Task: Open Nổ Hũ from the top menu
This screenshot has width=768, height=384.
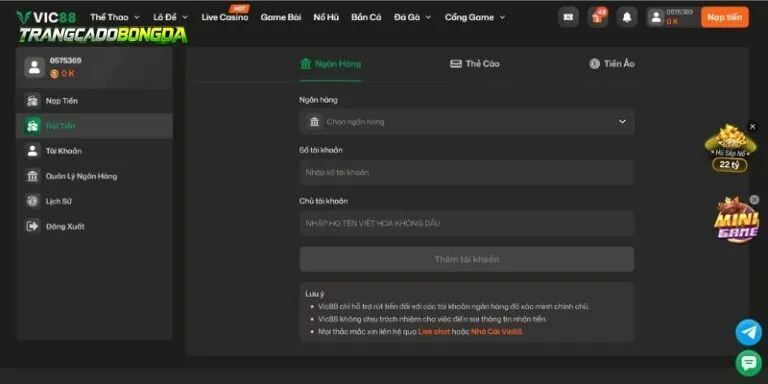Action: [326, 17]
